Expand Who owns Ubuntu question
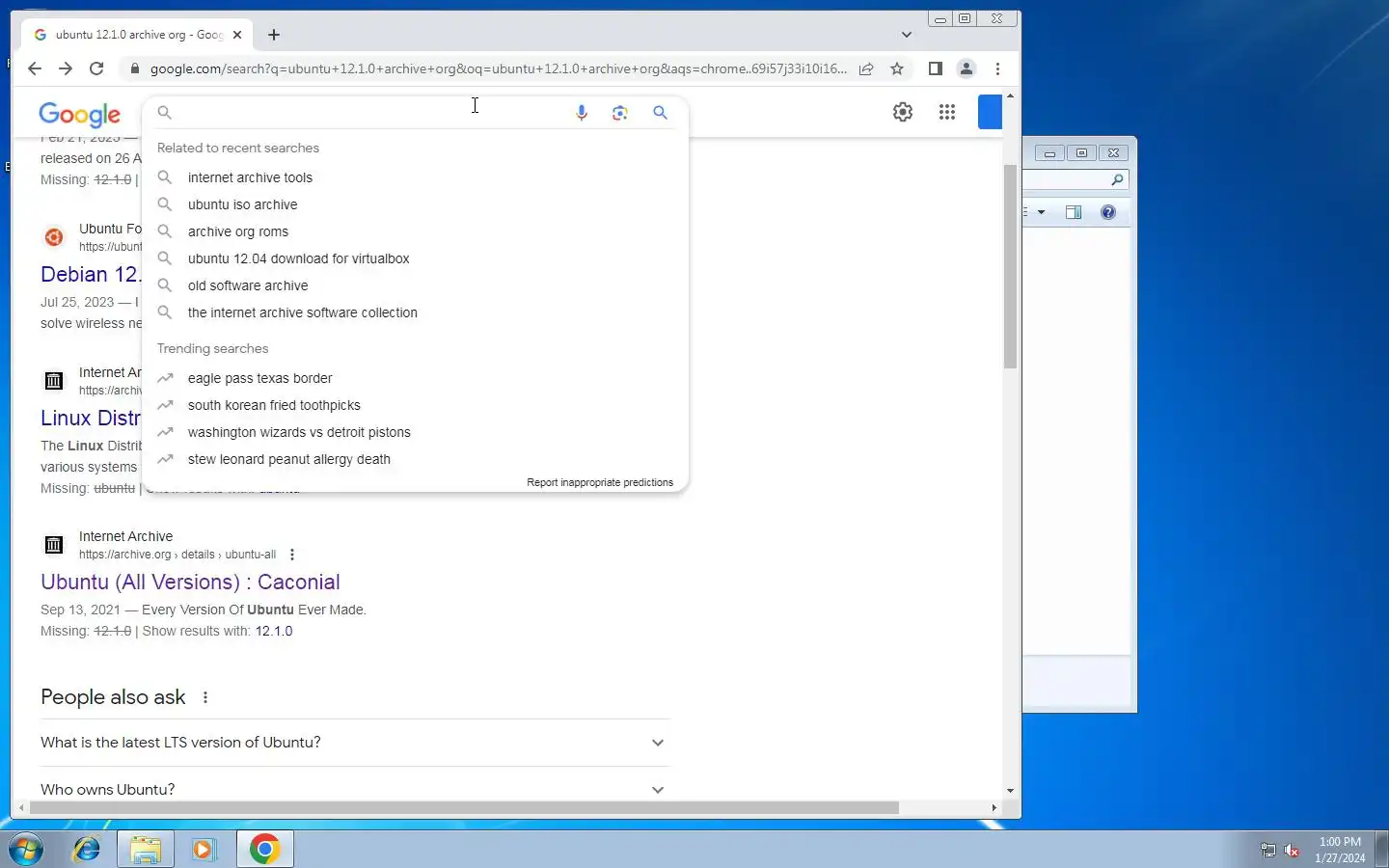 (355, 789)
